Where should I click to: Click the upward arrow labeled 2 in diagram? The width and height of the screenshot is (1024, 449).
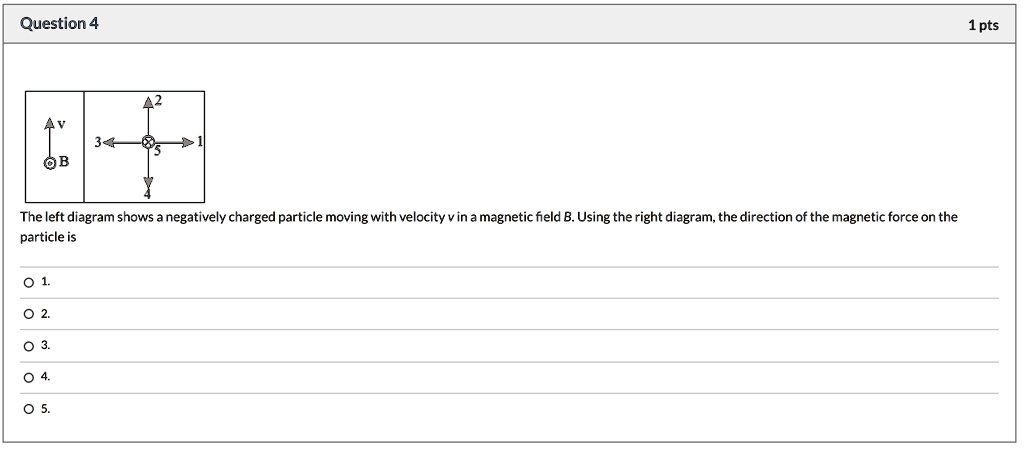(148, 116)
